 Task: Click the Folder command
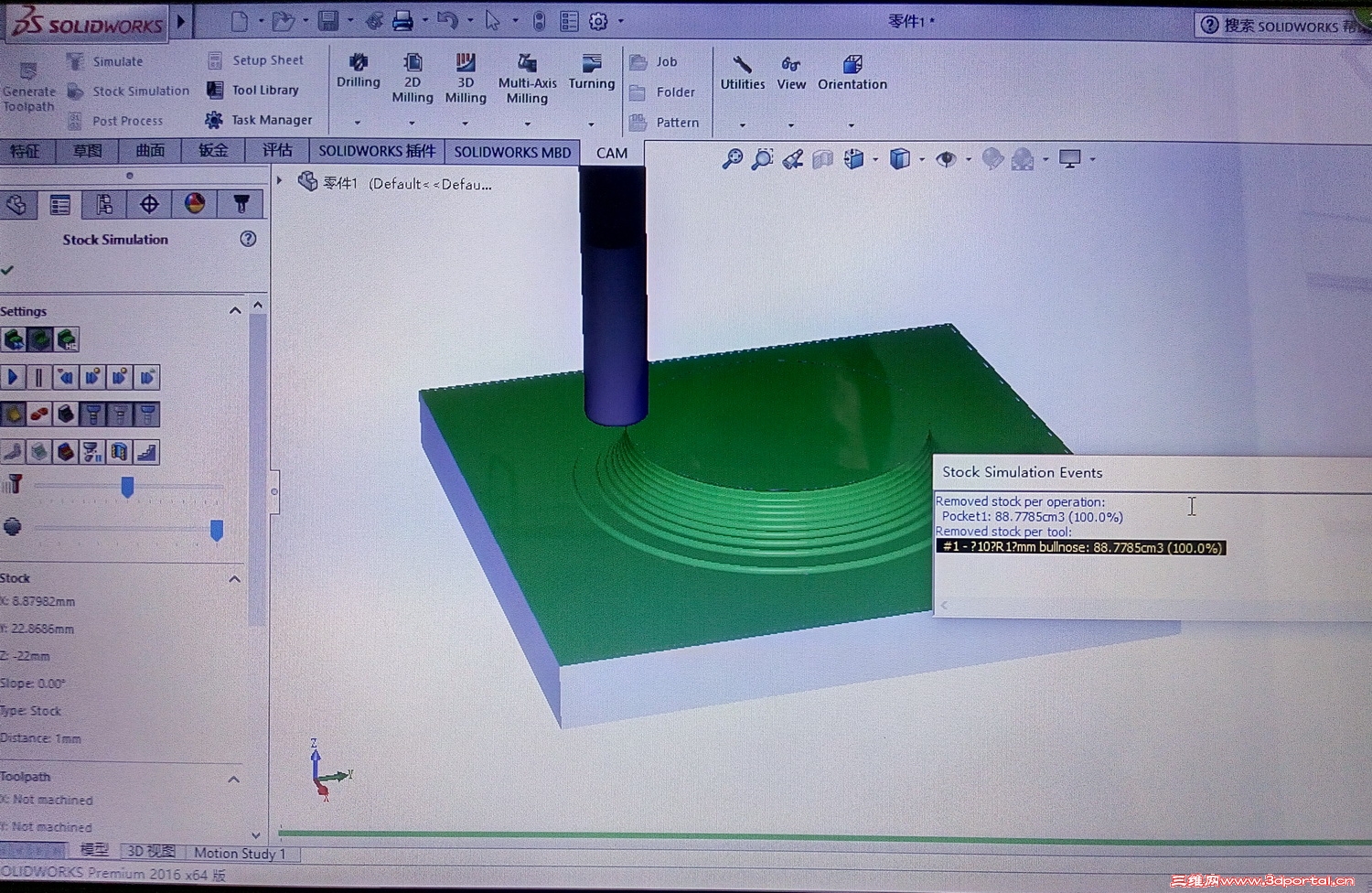tap(662, 92)
